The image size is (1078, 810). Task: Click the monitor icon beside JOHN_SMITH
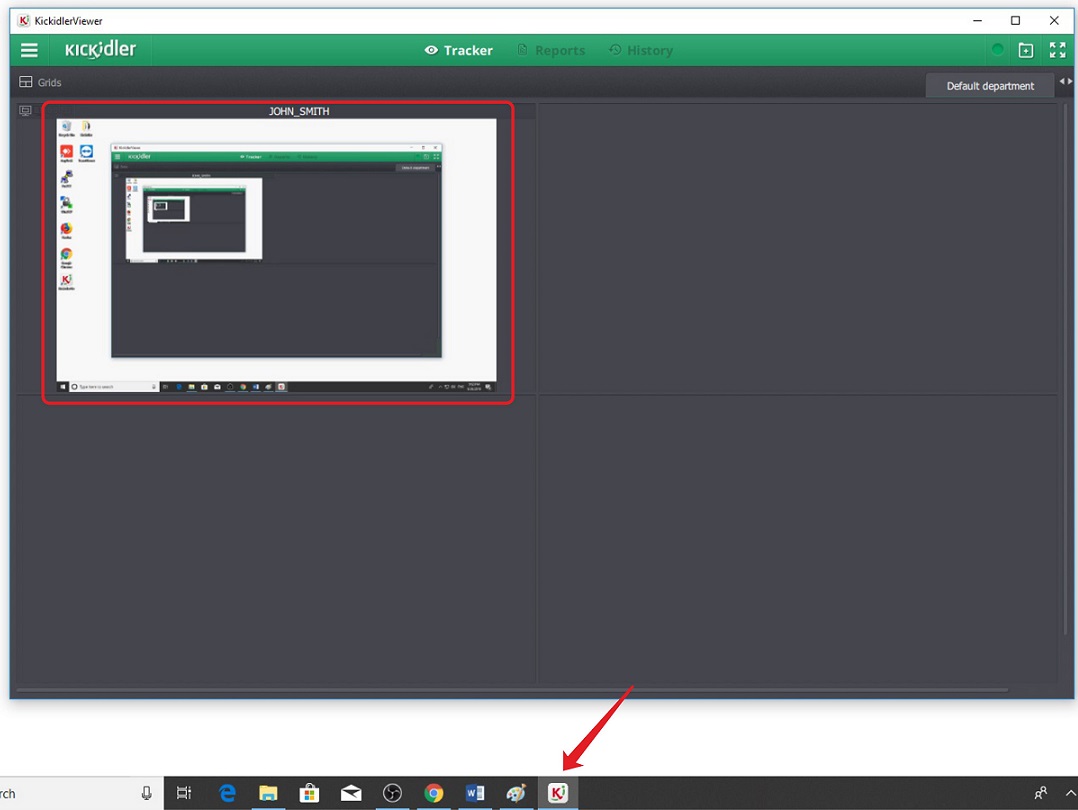(x=25, y=111)
